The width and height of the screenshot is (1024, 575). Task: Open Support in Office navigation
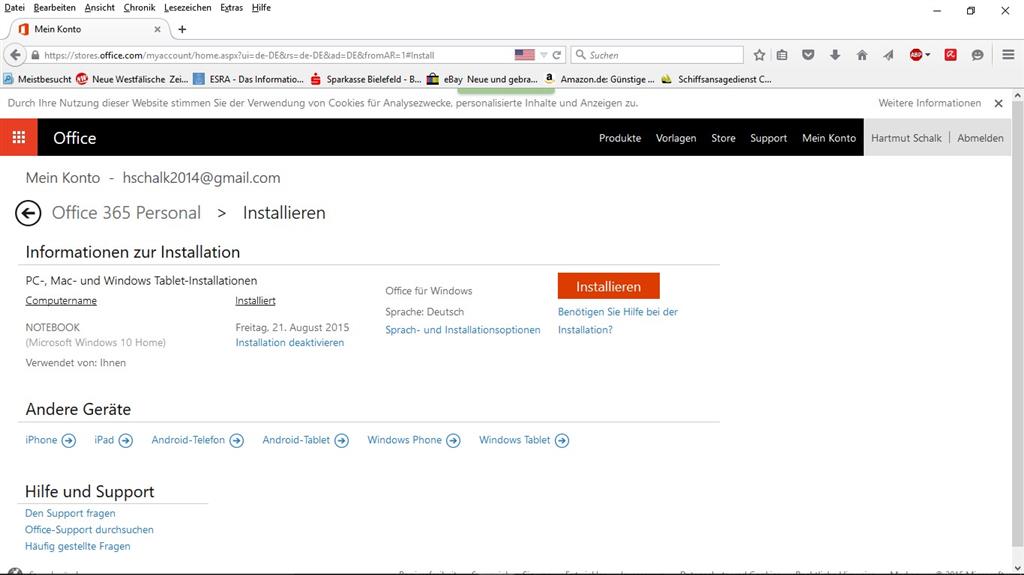pos(768,138)
